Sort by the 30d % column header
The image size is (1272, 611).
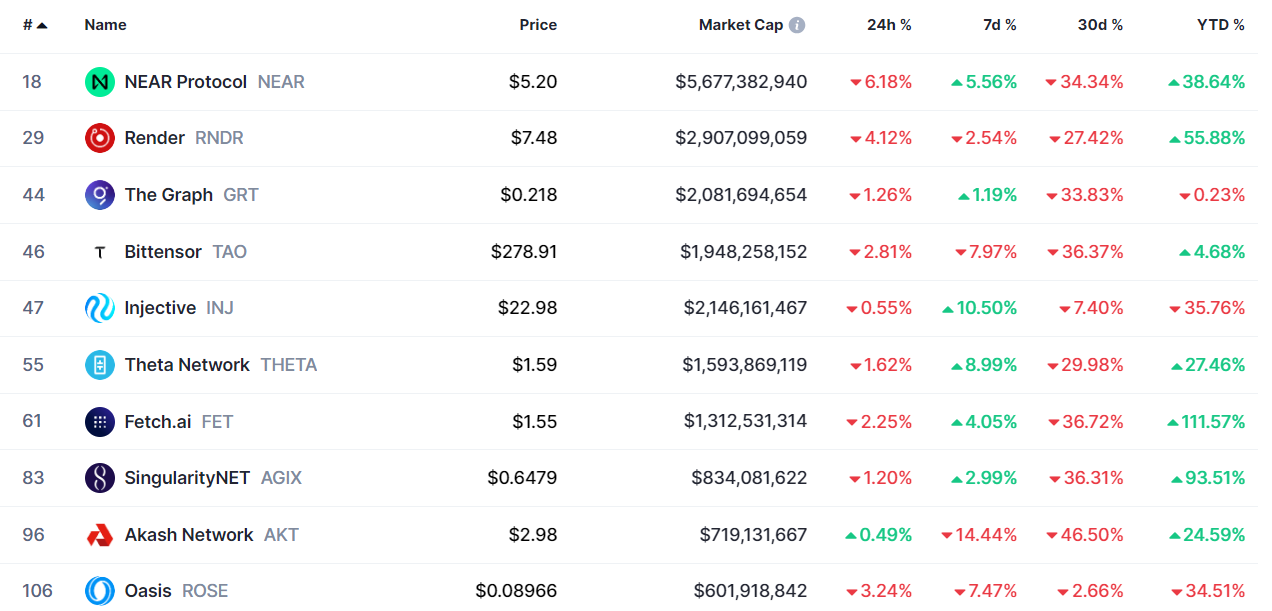[x=1100, y=25]
